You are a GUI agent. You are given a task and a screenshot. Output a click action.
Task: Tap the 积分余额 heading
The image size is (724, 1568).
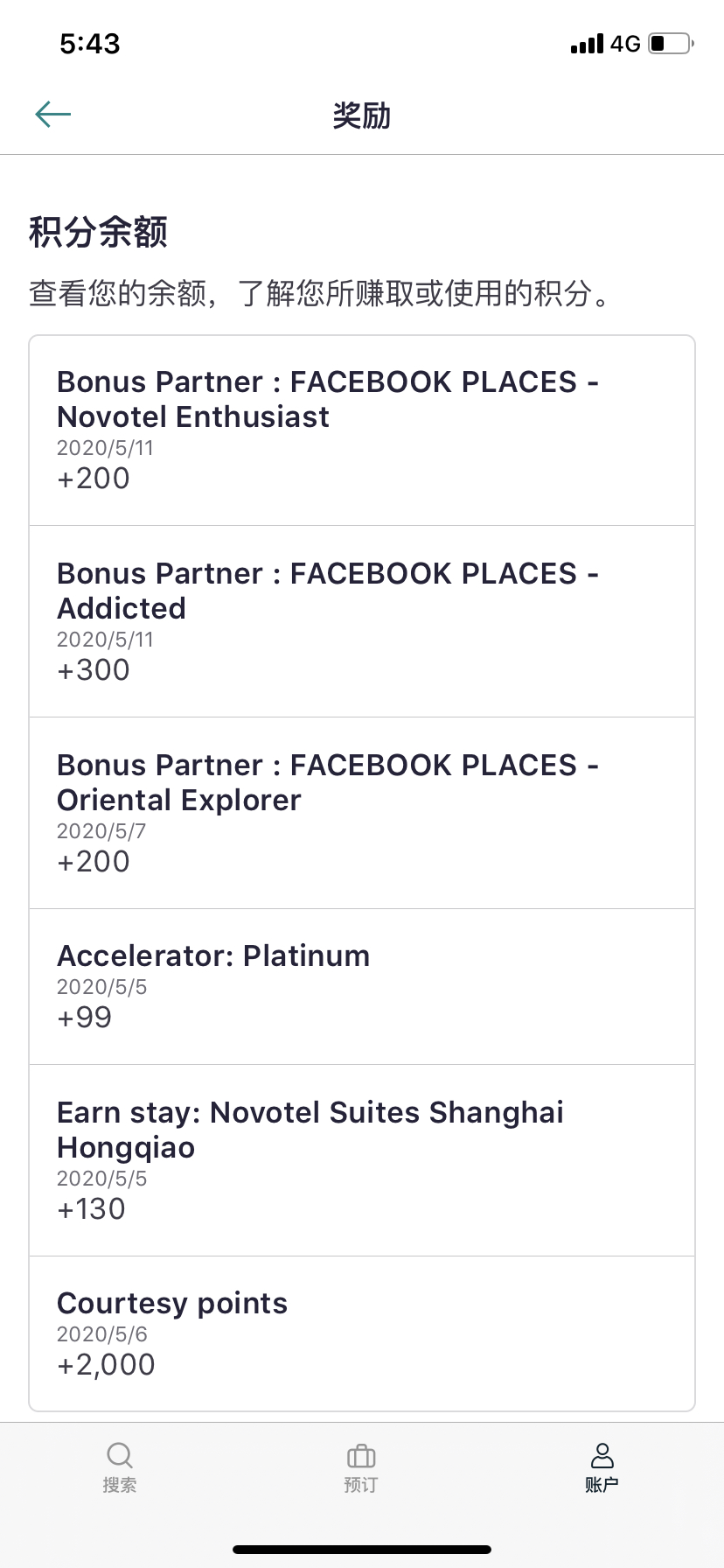point(98,232)
